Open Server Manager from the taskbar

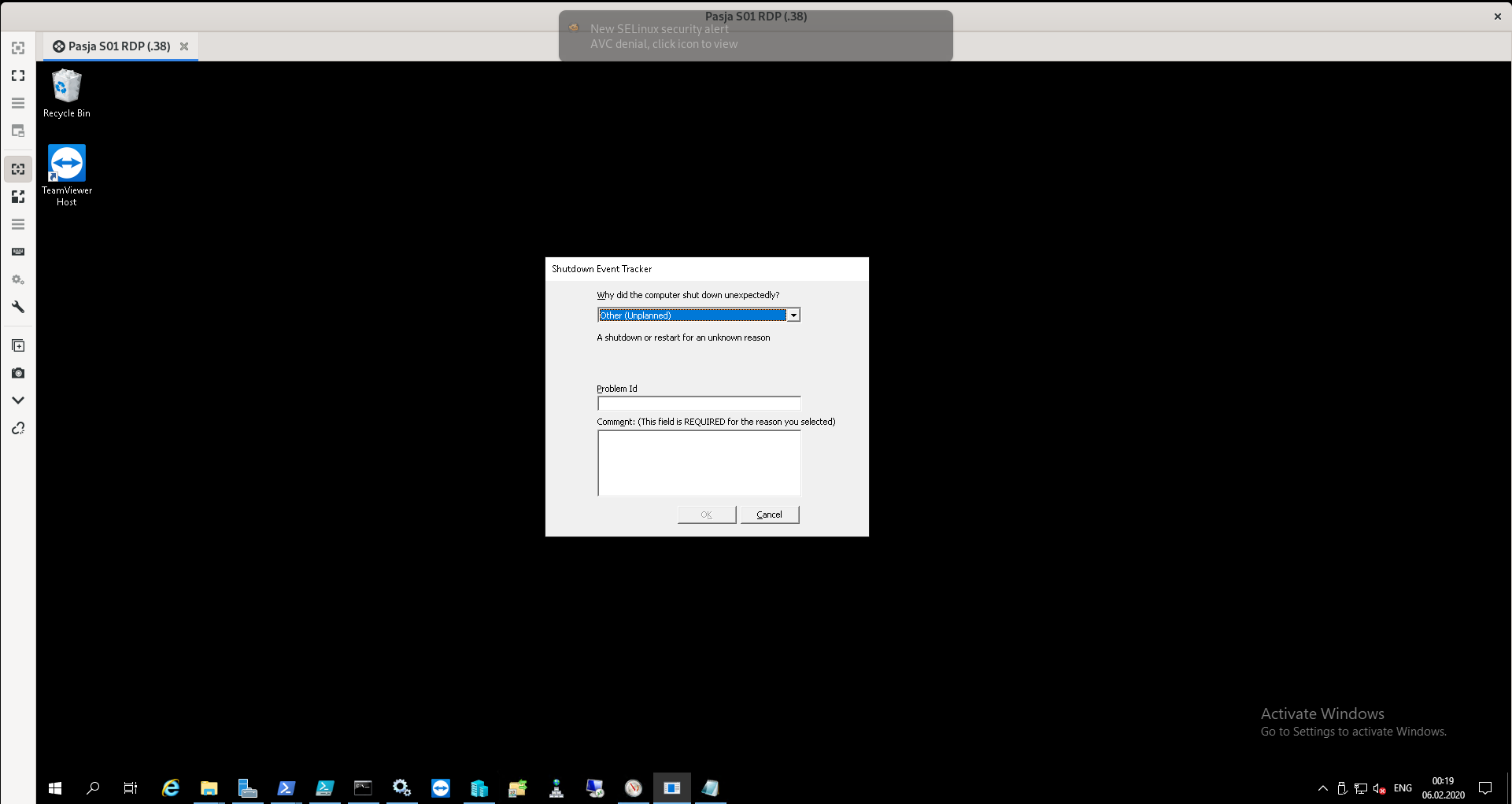coord(248,787)
